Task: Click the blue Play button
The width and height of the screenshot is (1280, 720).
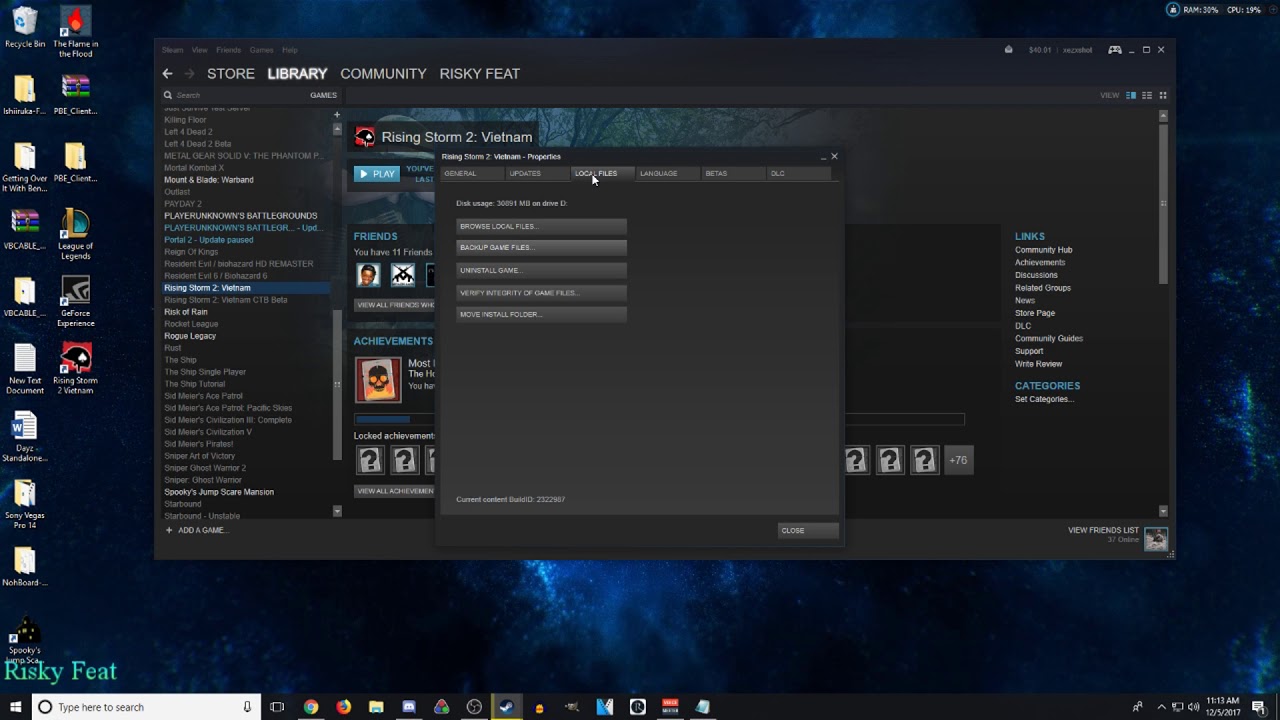Action: (376, 174)
